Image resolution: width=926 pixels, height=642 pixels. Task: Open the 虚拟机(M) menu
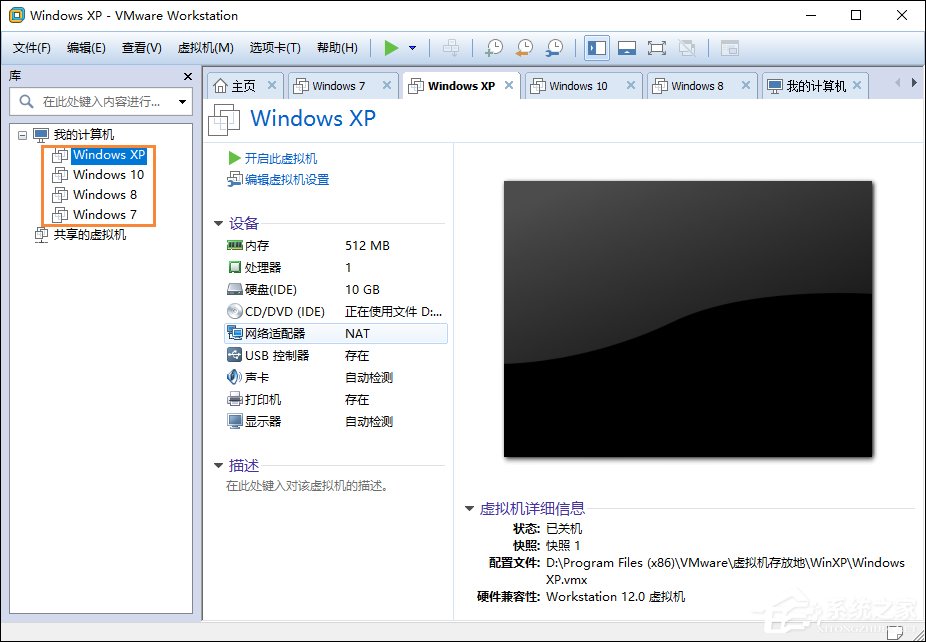(x=204, y=47)
